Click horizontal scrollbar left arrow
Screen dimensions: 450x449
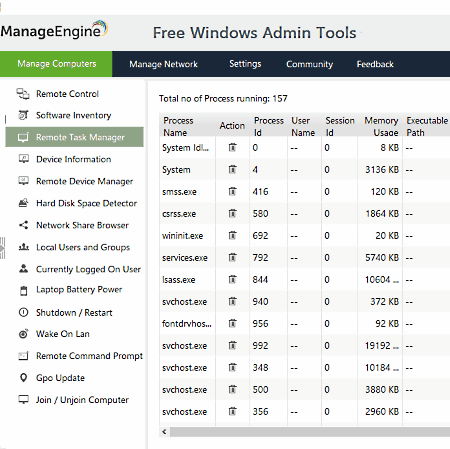click(x=164, y=432)
